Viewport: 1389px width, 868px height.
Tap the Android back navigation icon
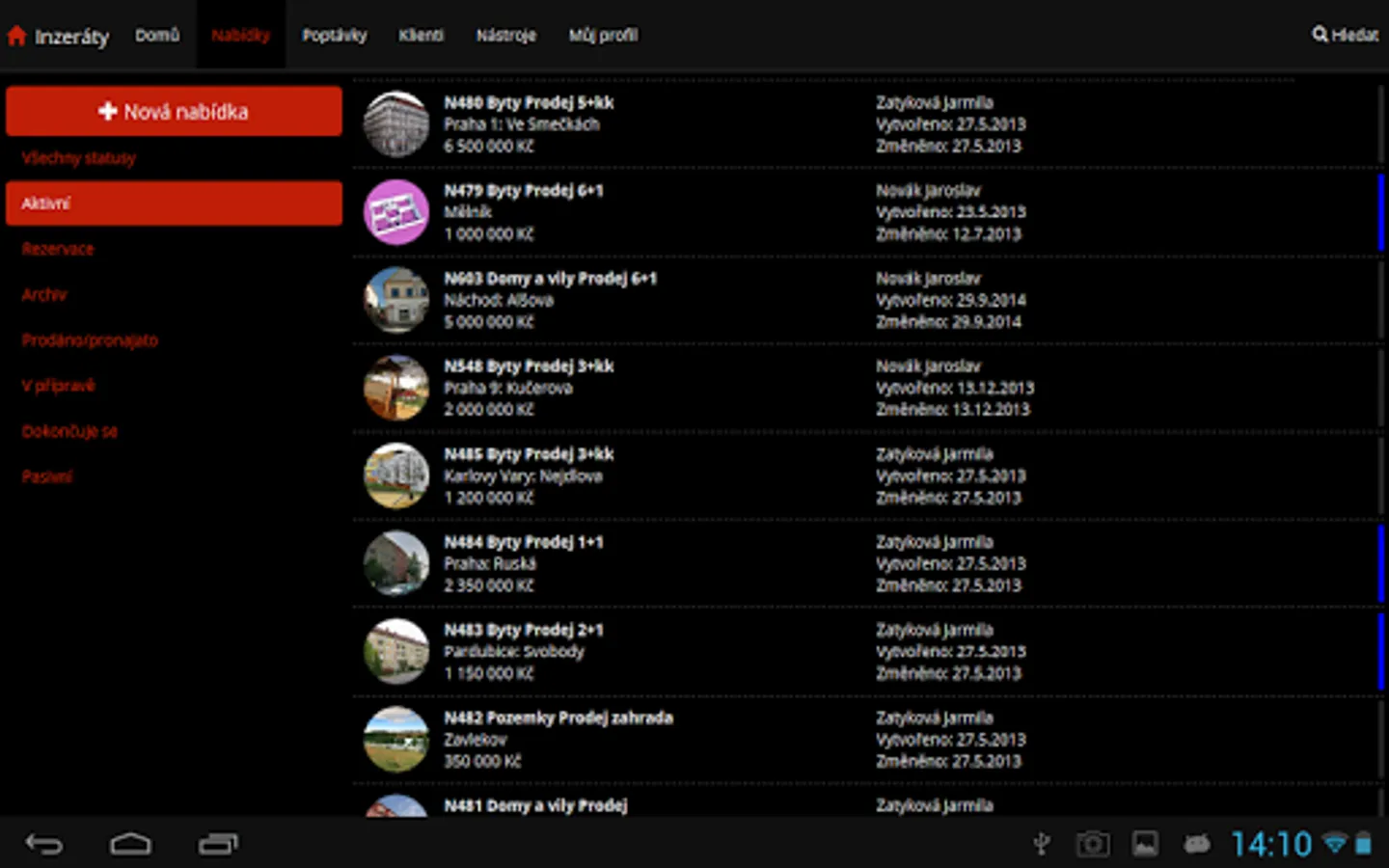44,845
